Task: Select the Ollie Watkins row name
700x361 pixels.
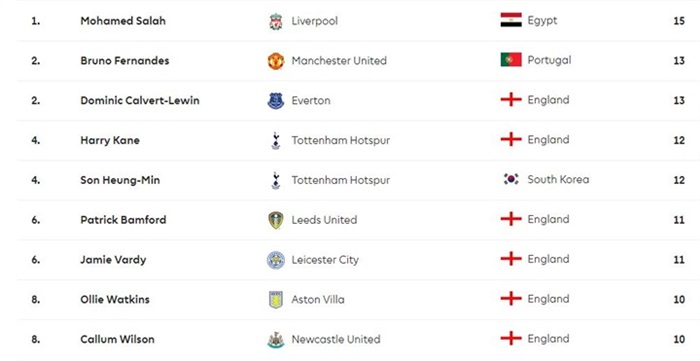Action: (115, 299)
